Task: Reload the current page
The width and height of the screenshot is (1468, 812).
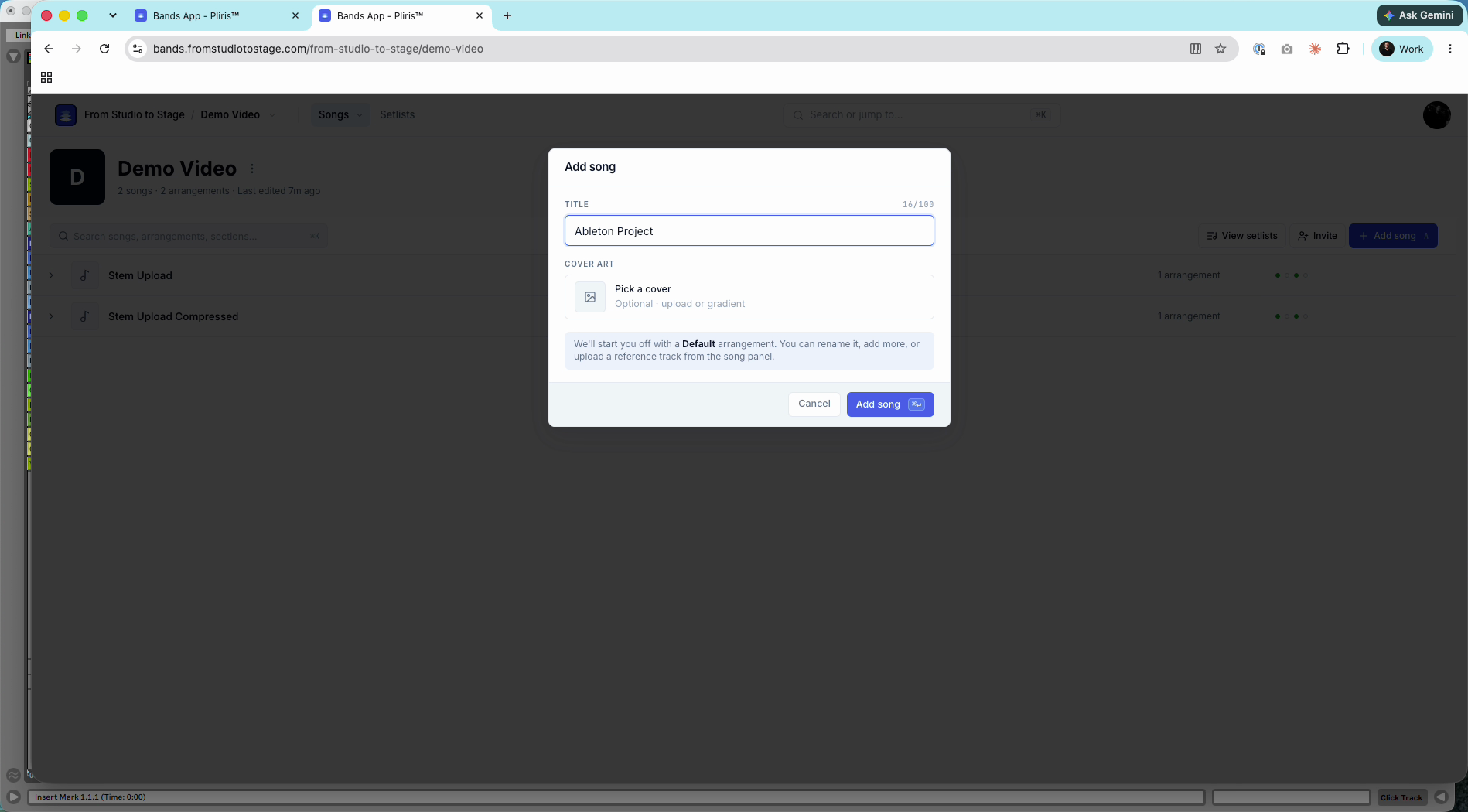Action: [104, 49]
